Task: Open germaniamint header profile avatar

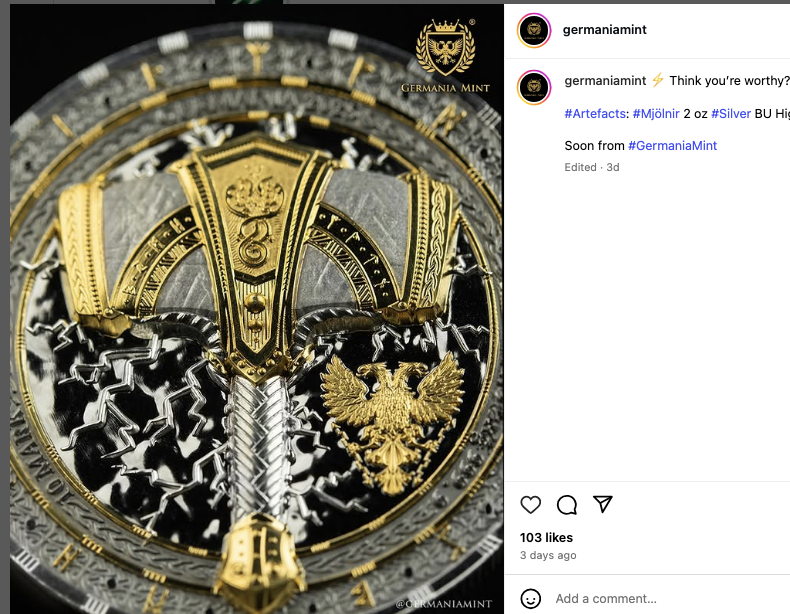Action: click(x=534, y=30)
